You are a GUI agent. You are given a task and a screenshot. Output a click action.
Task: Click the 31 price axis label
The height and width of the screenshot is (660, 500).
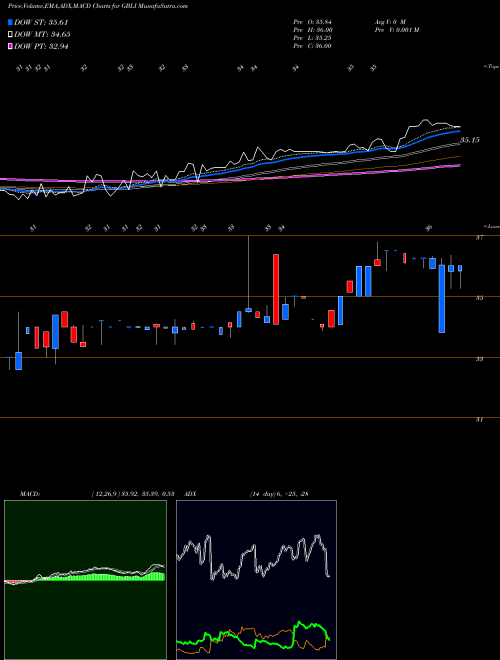tap(479, 420)
